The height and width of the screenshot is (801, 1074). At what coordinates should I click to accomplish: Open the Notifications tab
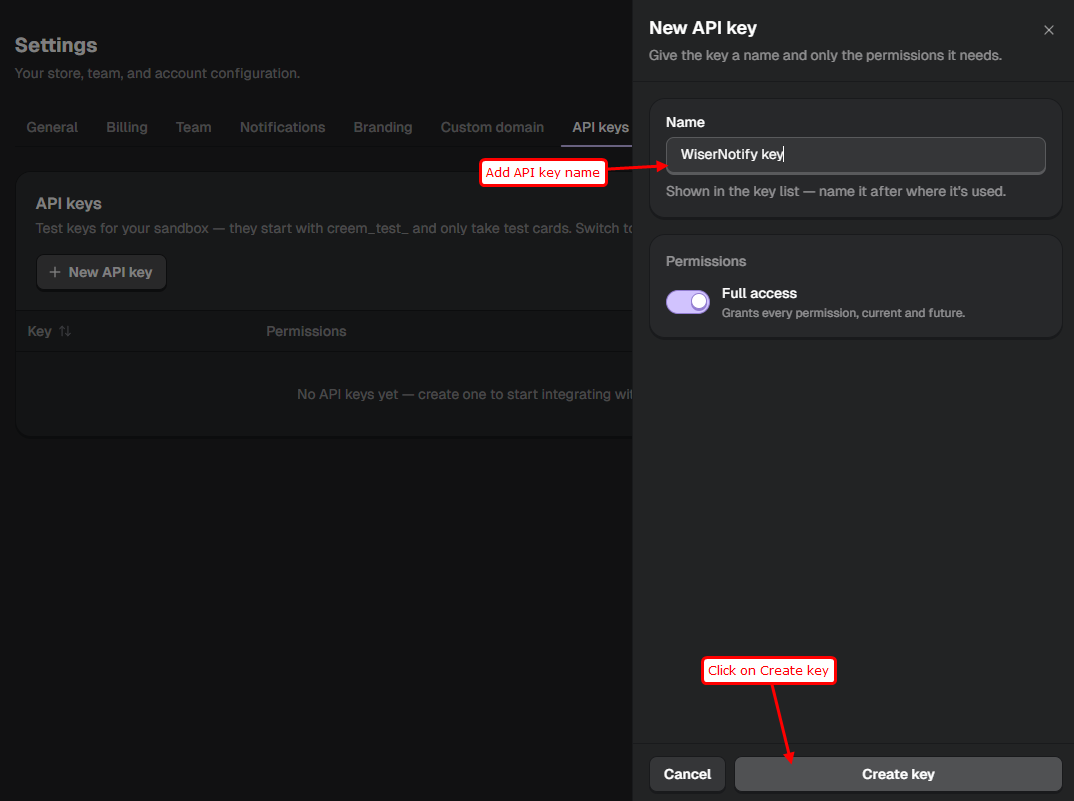(282, 127)
